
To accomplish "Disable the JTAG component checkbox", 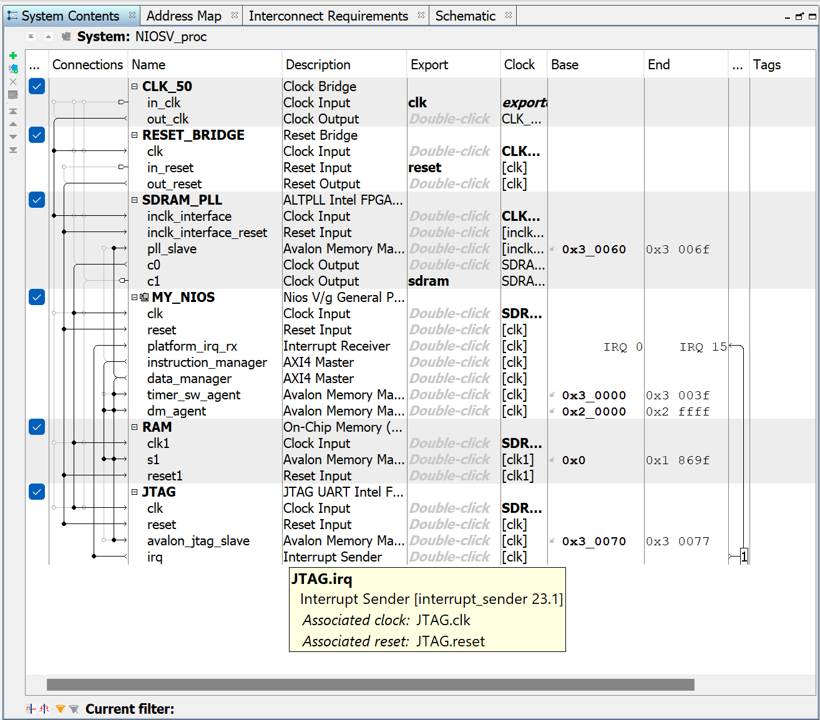I will tap(37, 492).
